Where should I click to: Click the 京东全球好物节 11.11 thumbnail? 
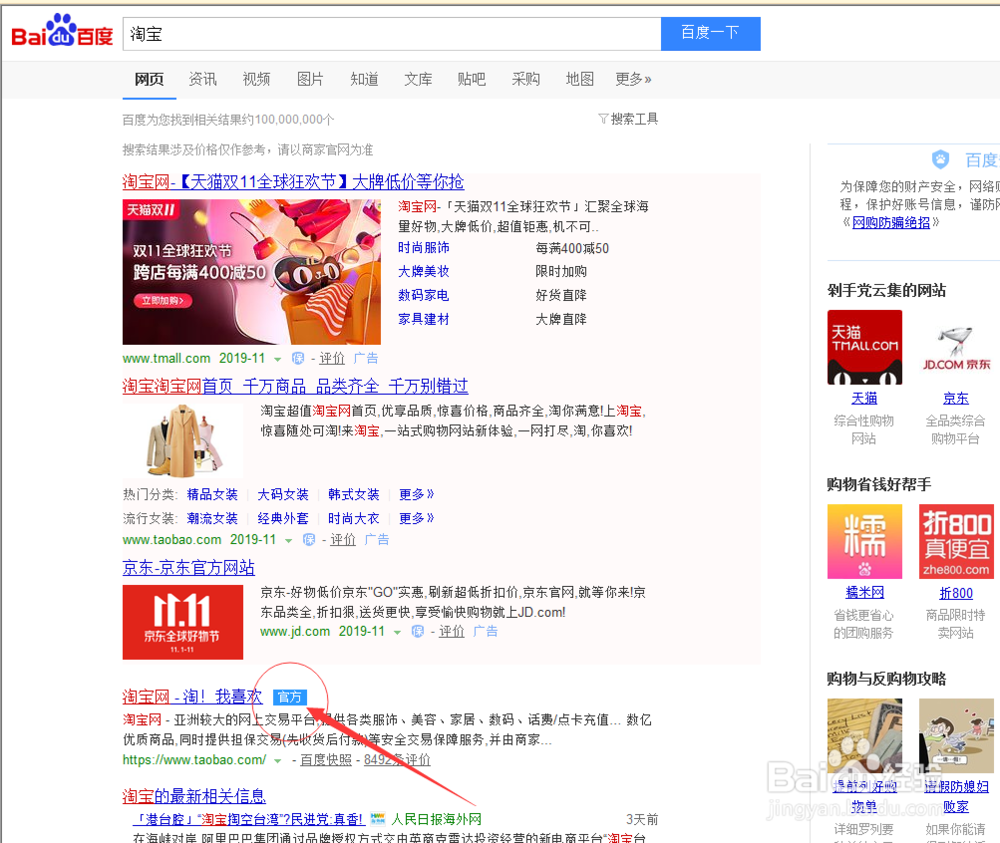[182, 622]
